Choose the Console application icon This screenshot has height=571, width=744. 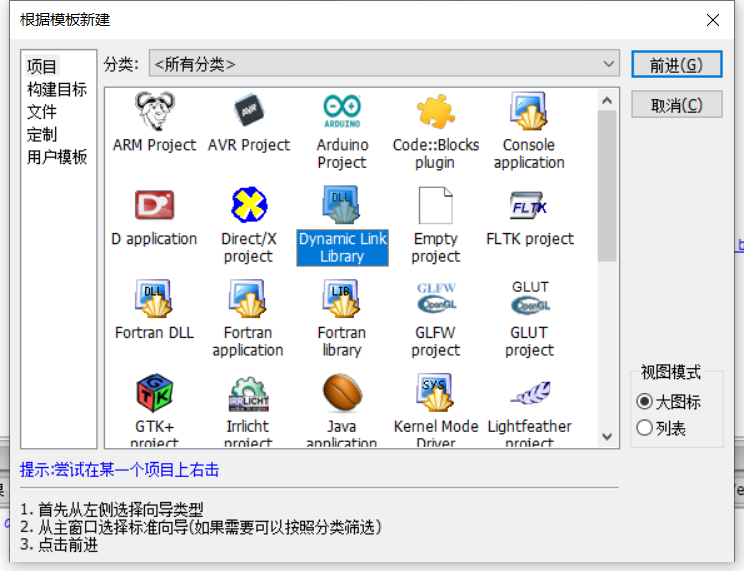529,111
